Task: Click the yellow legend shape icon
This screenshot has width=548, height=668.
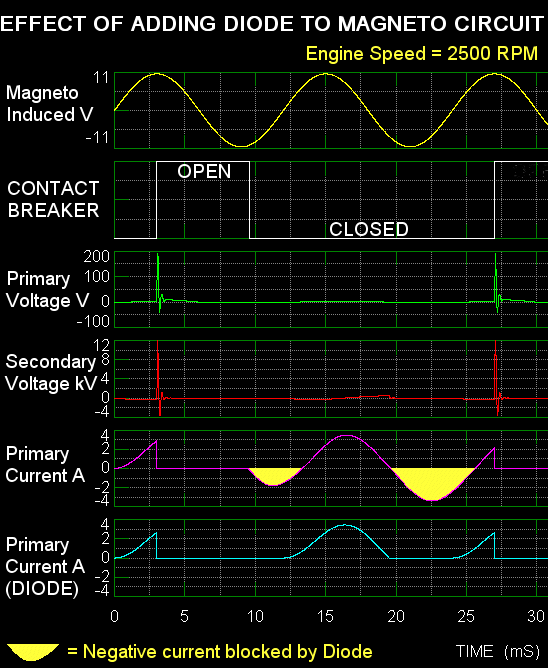Action: click(33, 652)
